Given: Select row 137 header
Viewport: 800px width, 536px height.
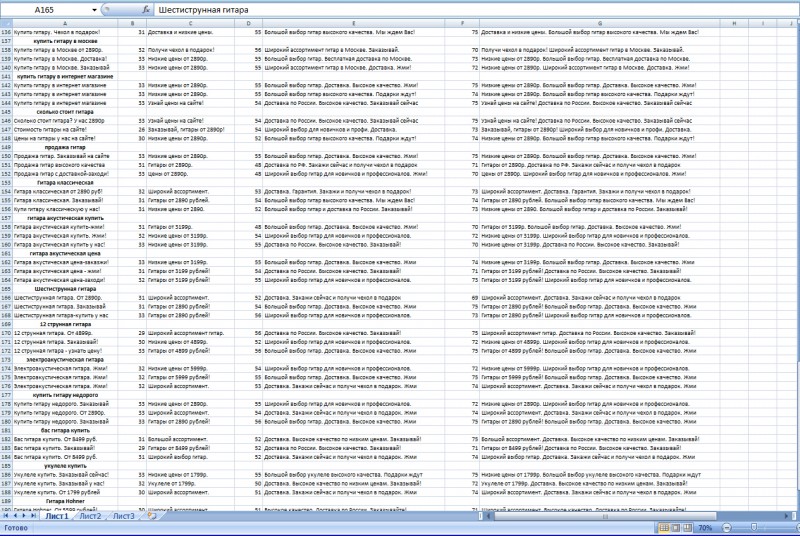Looking at the screenshot, I should [6, 41].
